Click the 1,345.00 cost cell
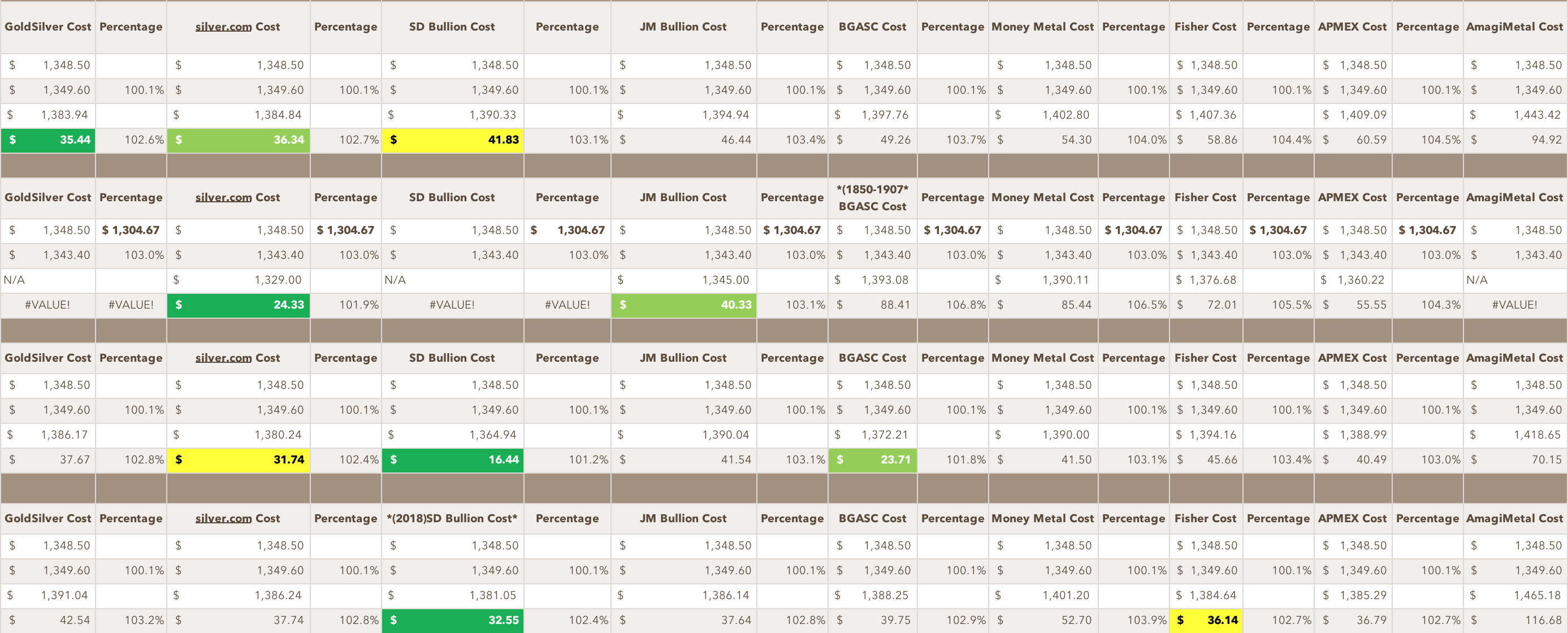 pos(684,280)
